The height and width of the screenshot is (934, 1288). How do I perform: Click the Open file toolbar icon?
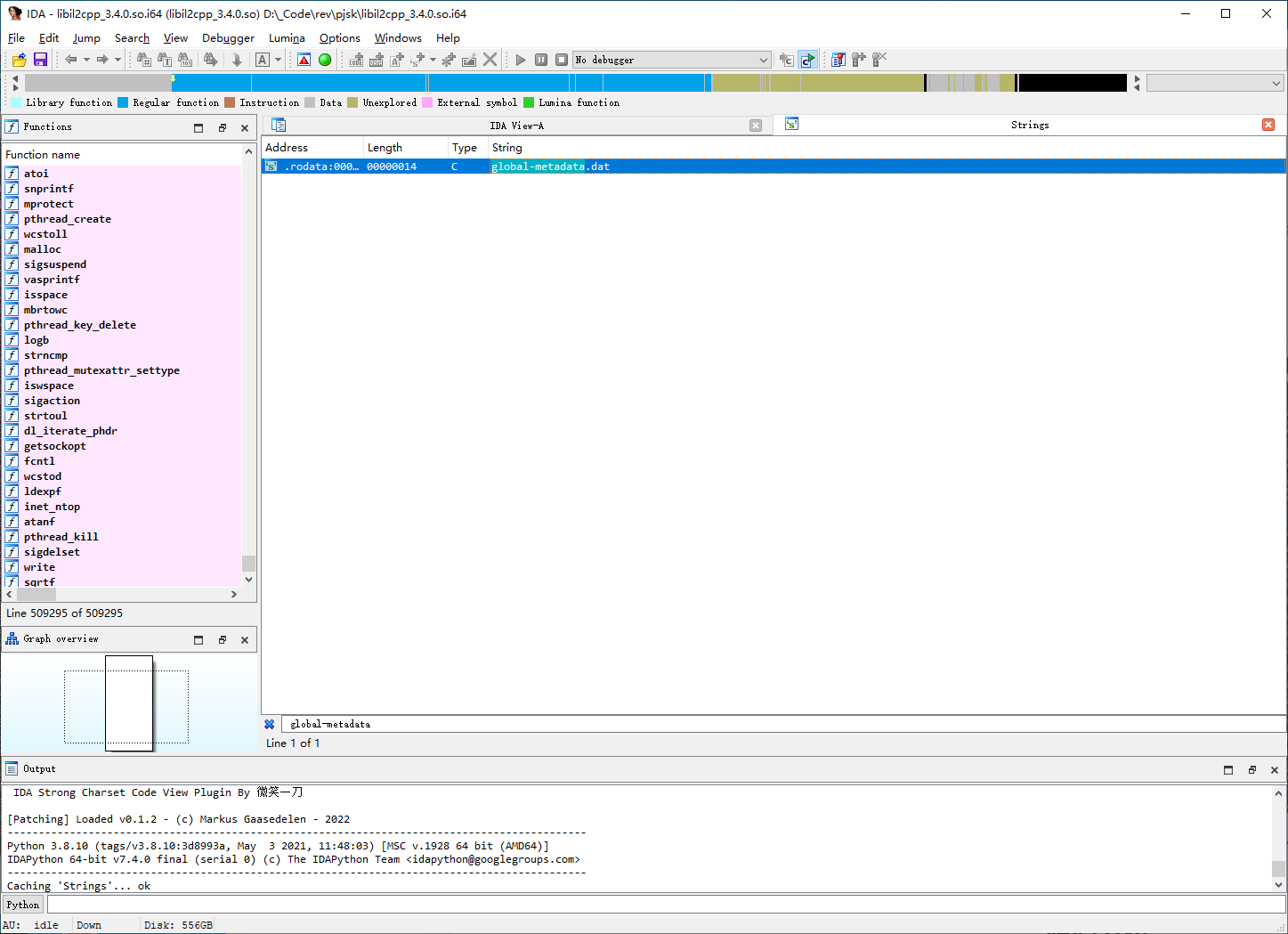(19, 60)
